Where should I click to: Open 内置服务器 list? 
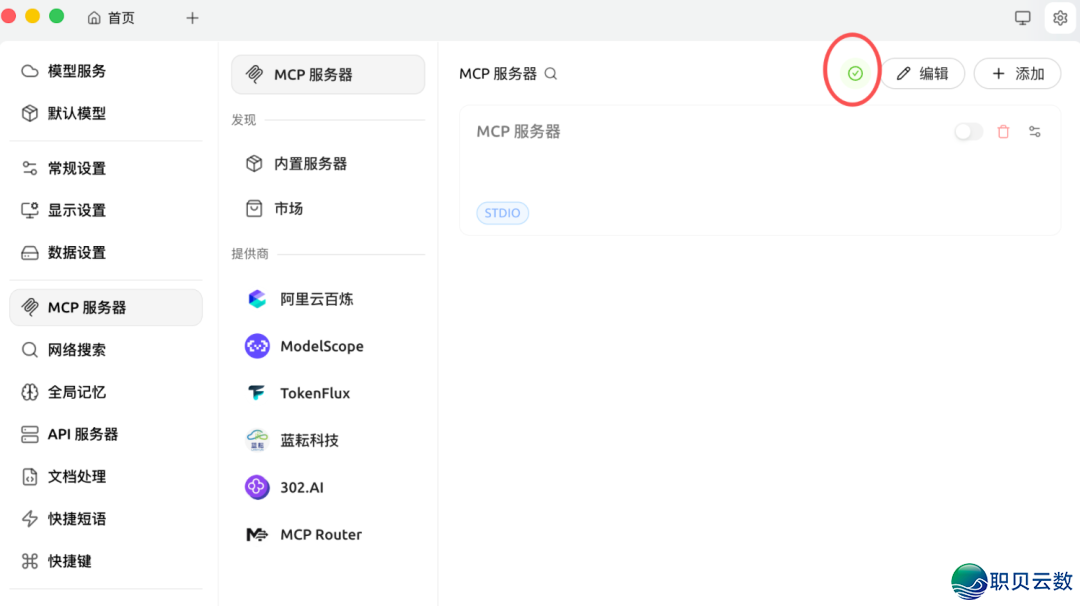(310, 164)
